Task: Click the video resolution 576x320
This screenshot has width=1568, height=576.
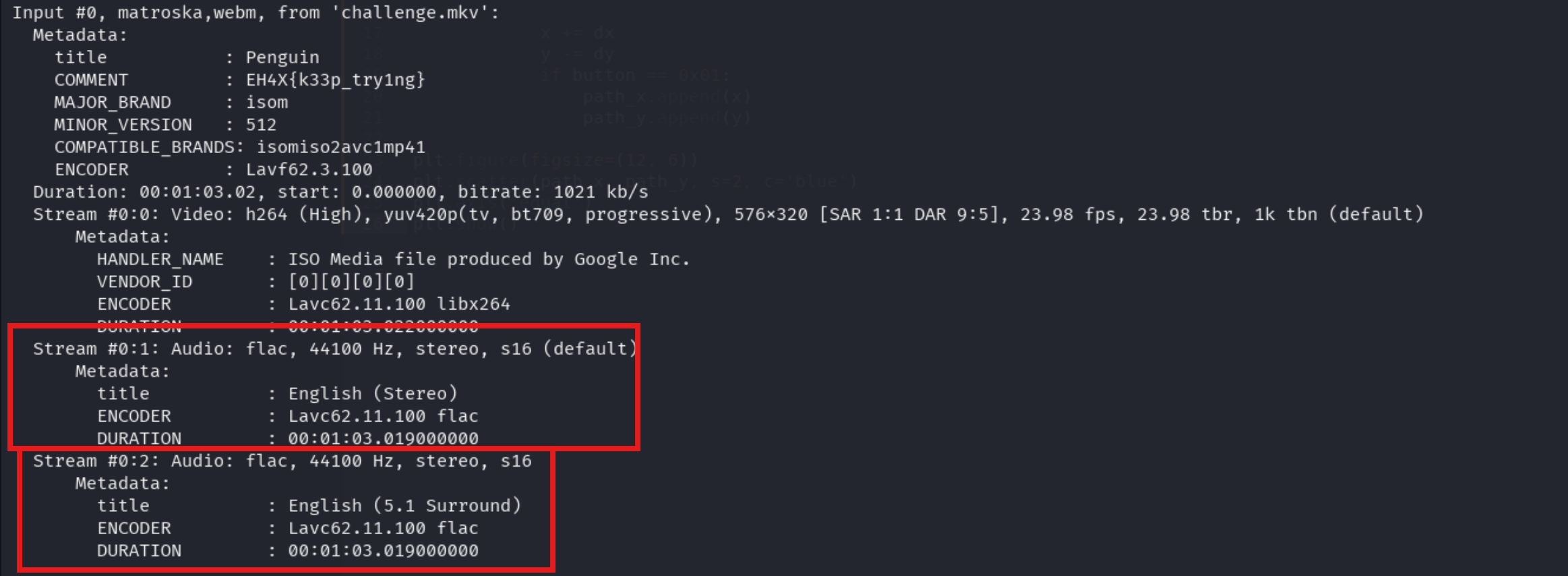Action: coord(770,214)
